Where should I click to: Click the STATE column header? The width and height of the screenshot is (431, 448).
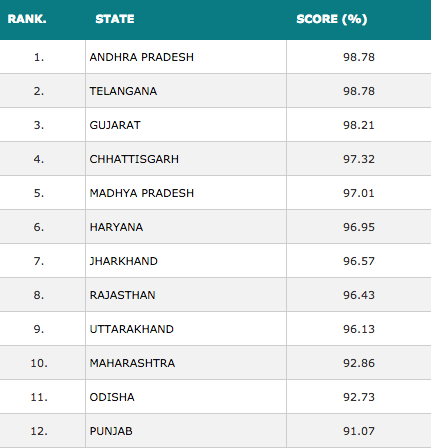(115, 19)
